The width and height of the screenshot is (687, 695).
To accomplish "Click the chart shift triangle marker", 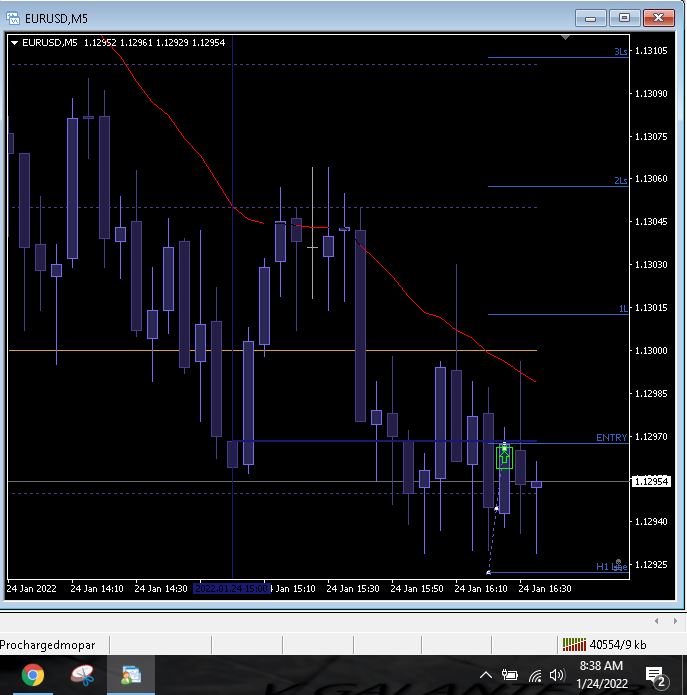I will pos(565,37).
